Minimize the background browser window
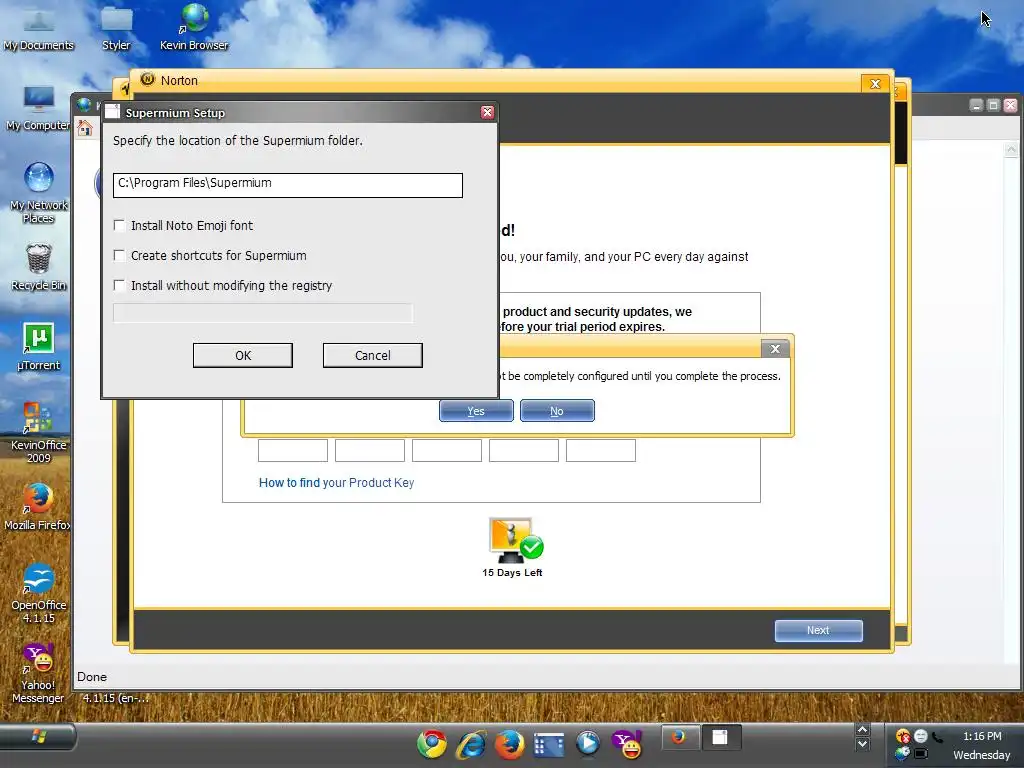The image size is (1024, 768). click(x=976, y=105)
